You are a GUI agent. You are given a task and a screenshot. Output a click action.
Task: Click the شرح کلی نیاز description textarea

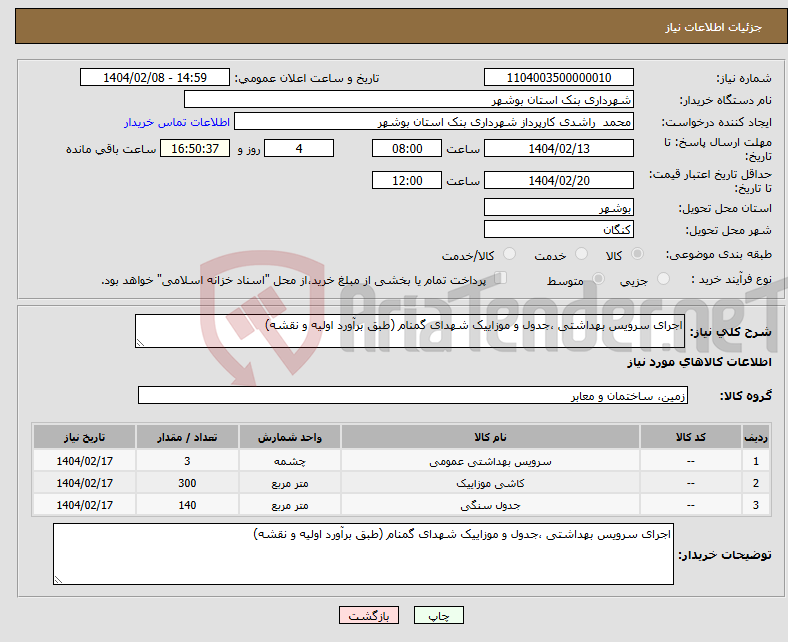coord(410,331)
